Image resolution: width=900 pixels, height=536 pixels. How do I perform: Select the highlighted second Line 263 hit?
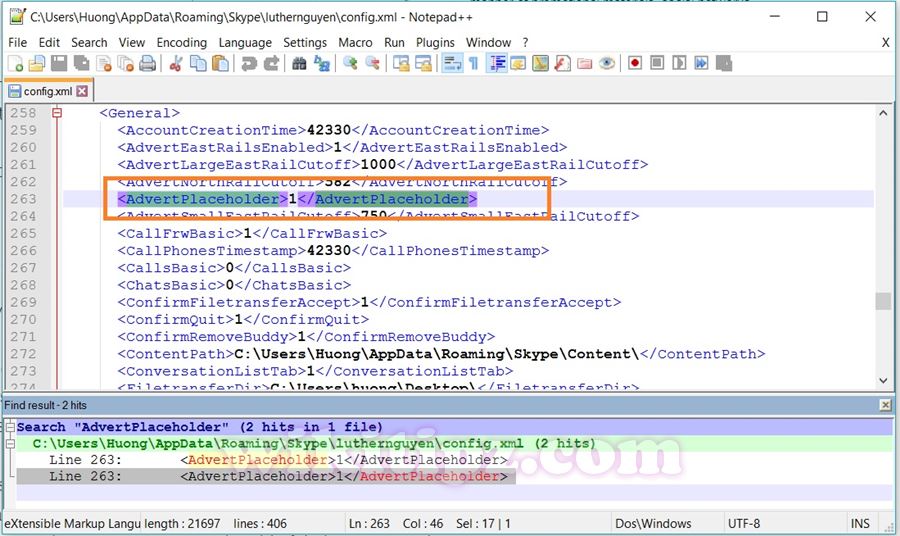[x=266, y=476]
